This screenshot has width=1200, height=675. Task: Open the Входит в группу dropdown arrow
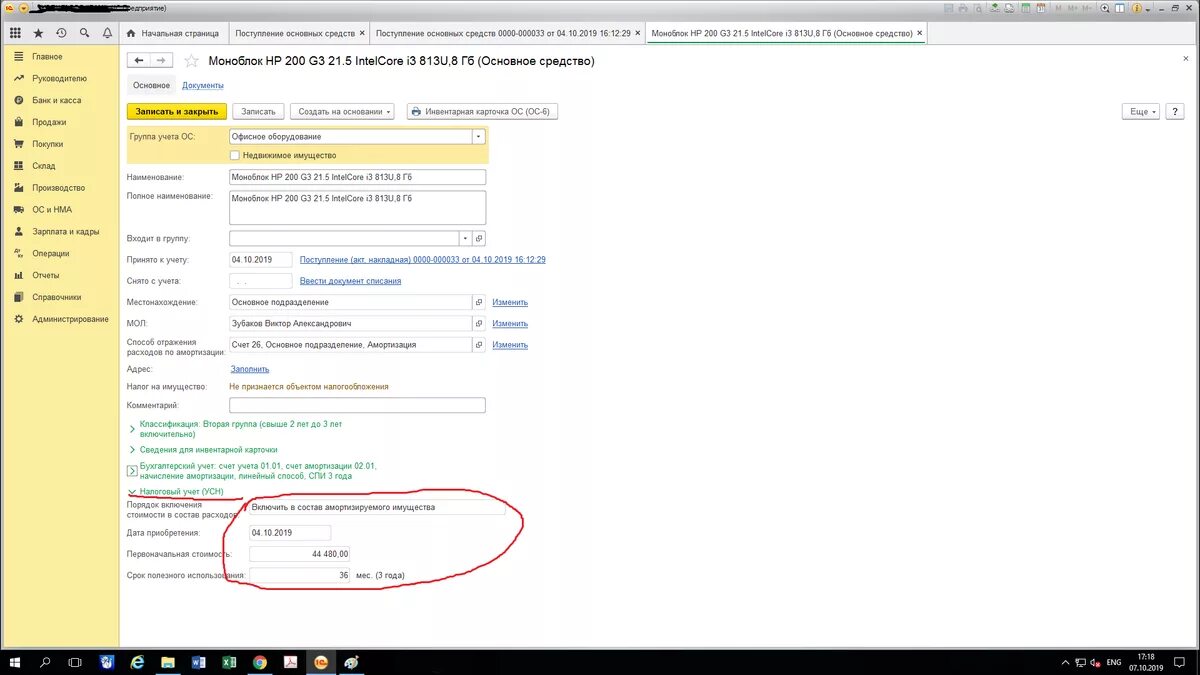(465, 238)
